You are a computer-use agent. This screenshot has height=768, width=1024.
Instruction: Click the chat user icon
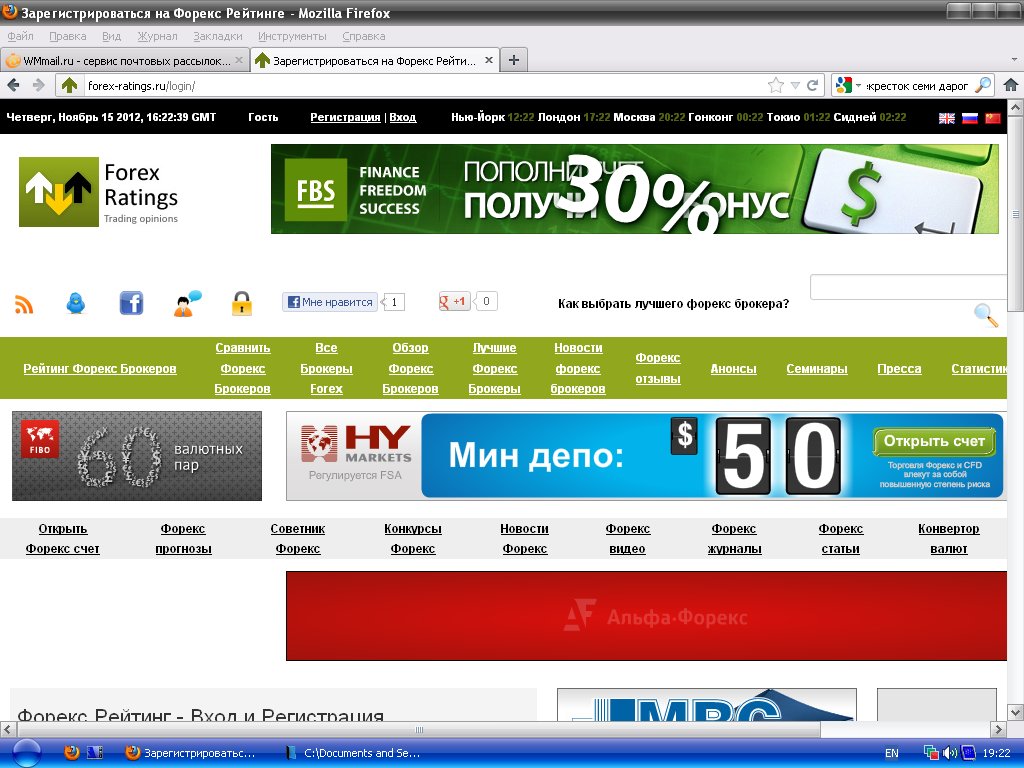[187, 304]
